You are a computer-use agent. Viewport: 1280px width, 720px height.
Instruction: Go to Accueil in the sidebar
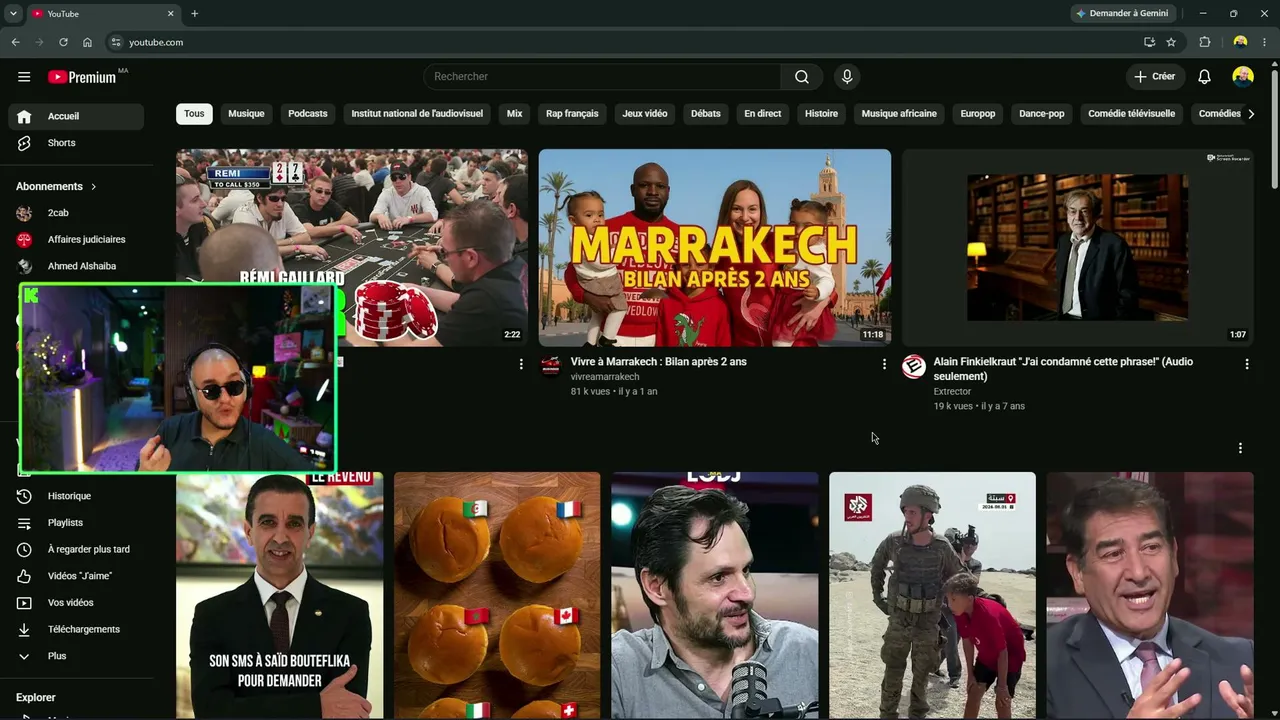pyautogui.click(x=76, y=116)
